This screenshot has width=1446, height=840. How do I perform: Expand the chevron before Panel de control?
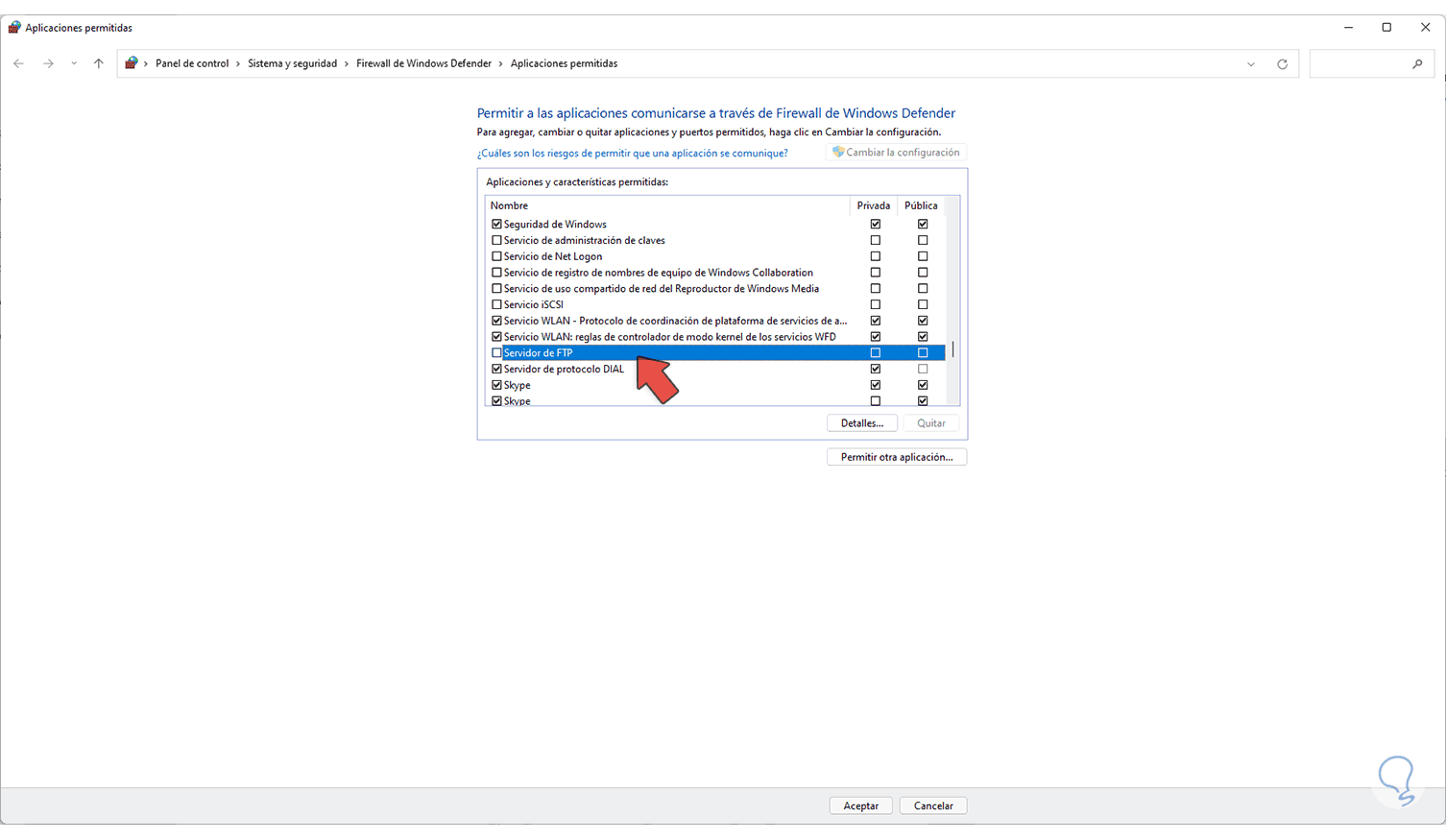(146, 63)
